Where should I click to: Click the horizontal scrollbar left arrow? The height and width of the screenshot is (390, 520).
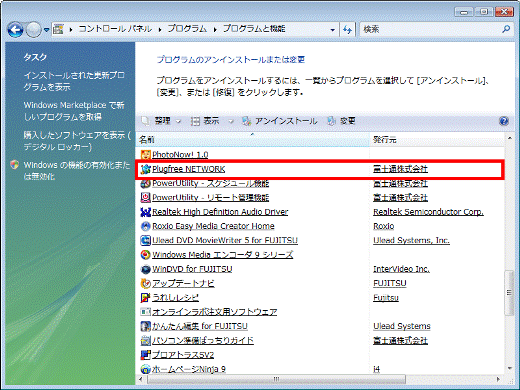point(140,379)
